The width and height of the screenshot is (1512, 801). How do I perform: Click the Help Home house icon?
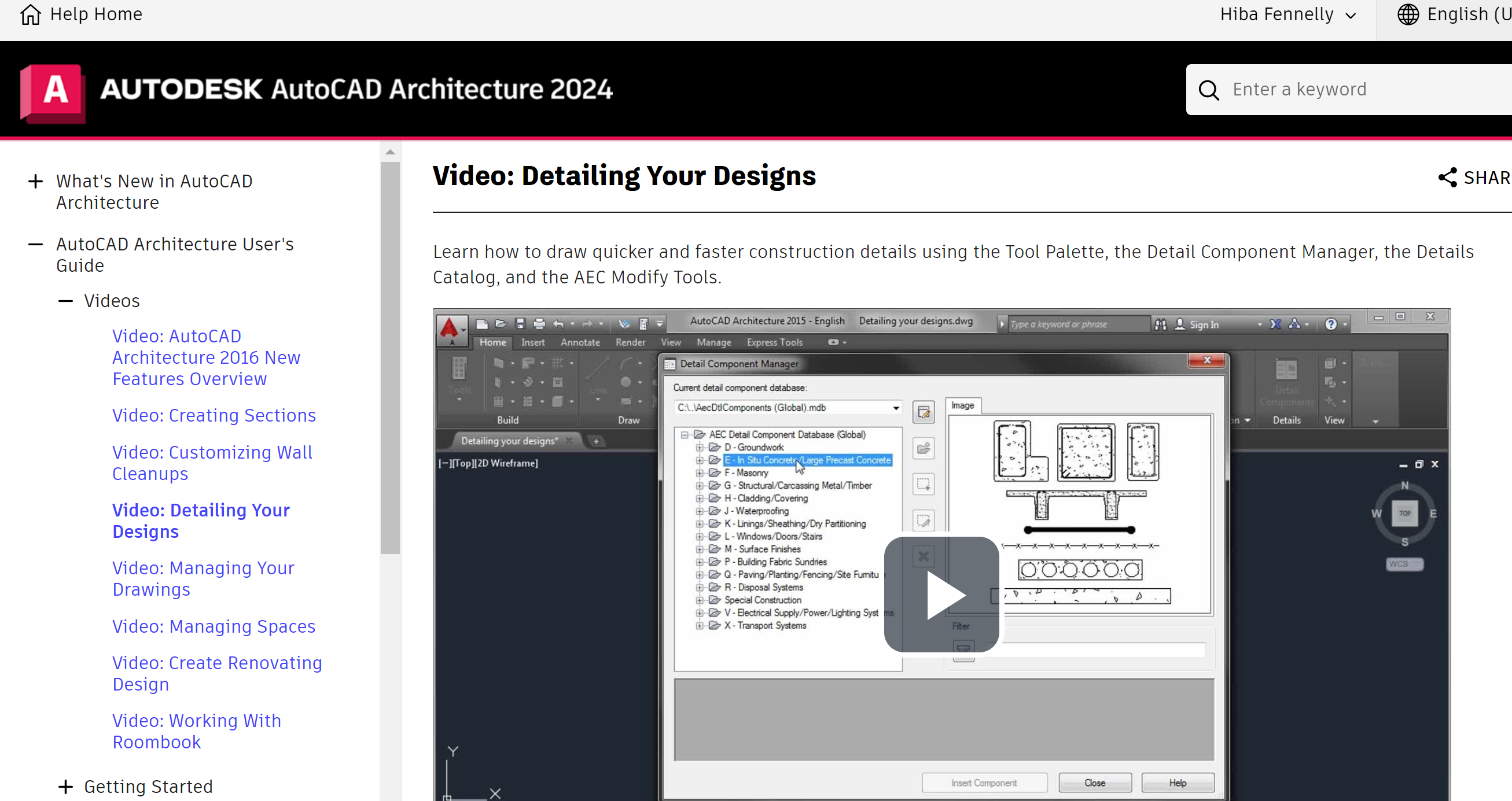pyautogui.click(x=30, y=14)
